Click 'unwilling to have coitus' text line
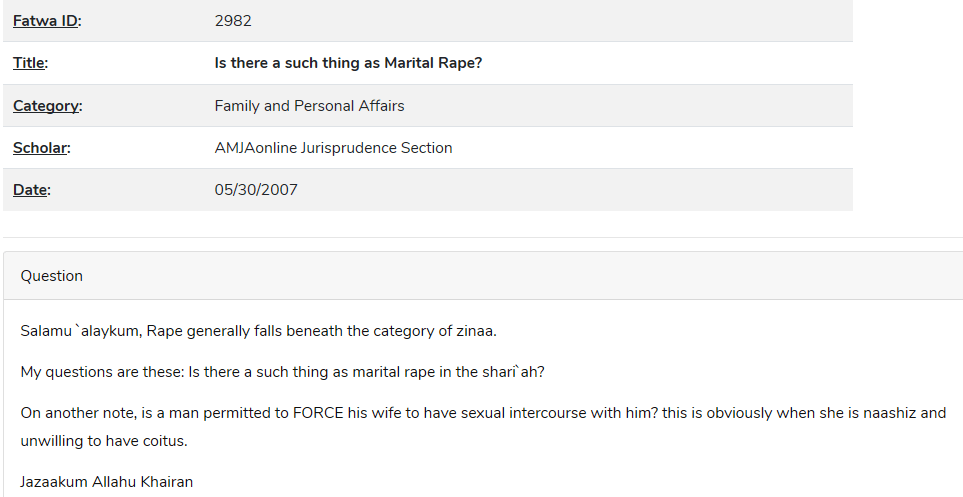Viewport: 963px width, 497px height. coord(103,441)
